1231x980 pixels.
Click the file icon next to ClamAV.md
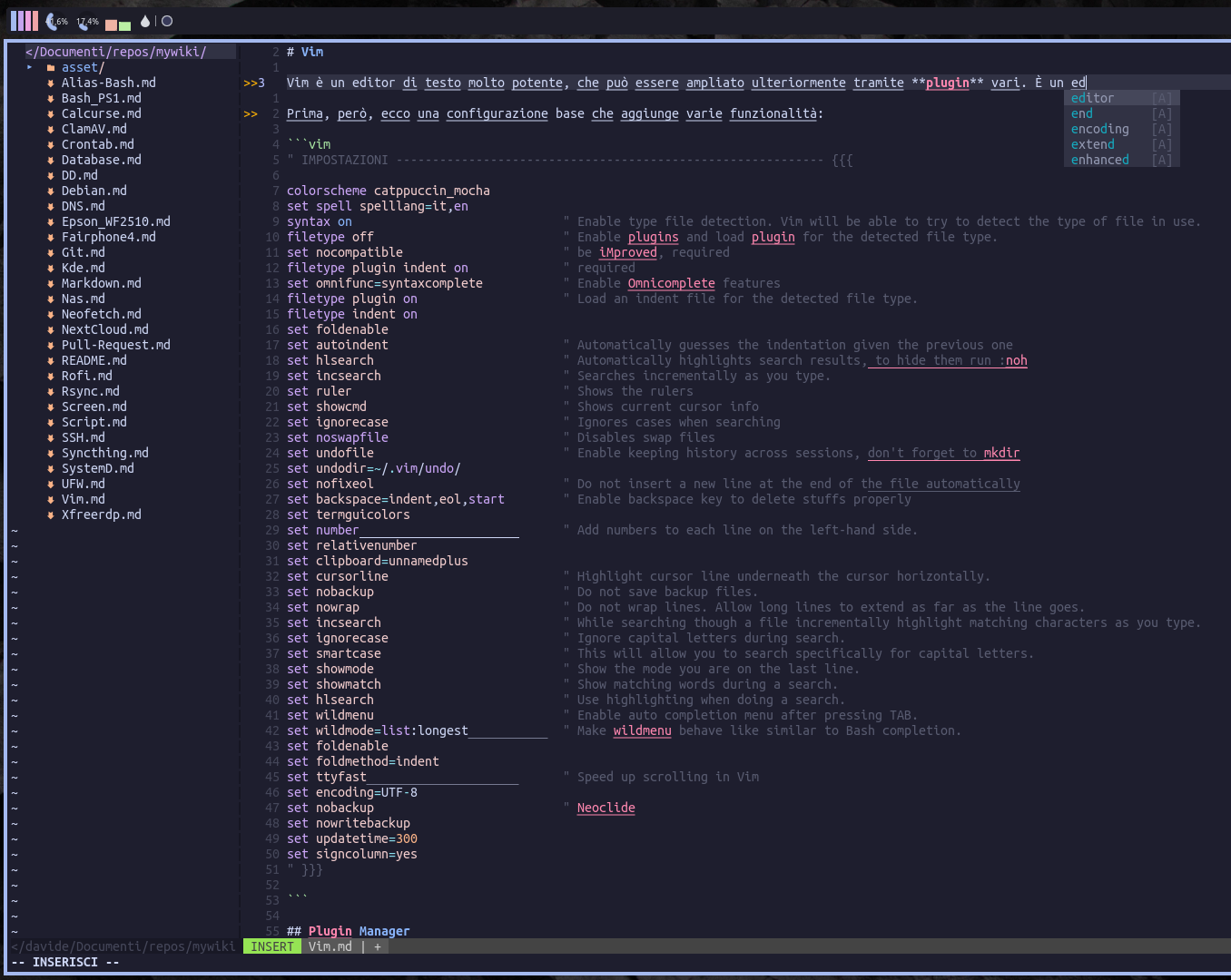tap(51, 129)
